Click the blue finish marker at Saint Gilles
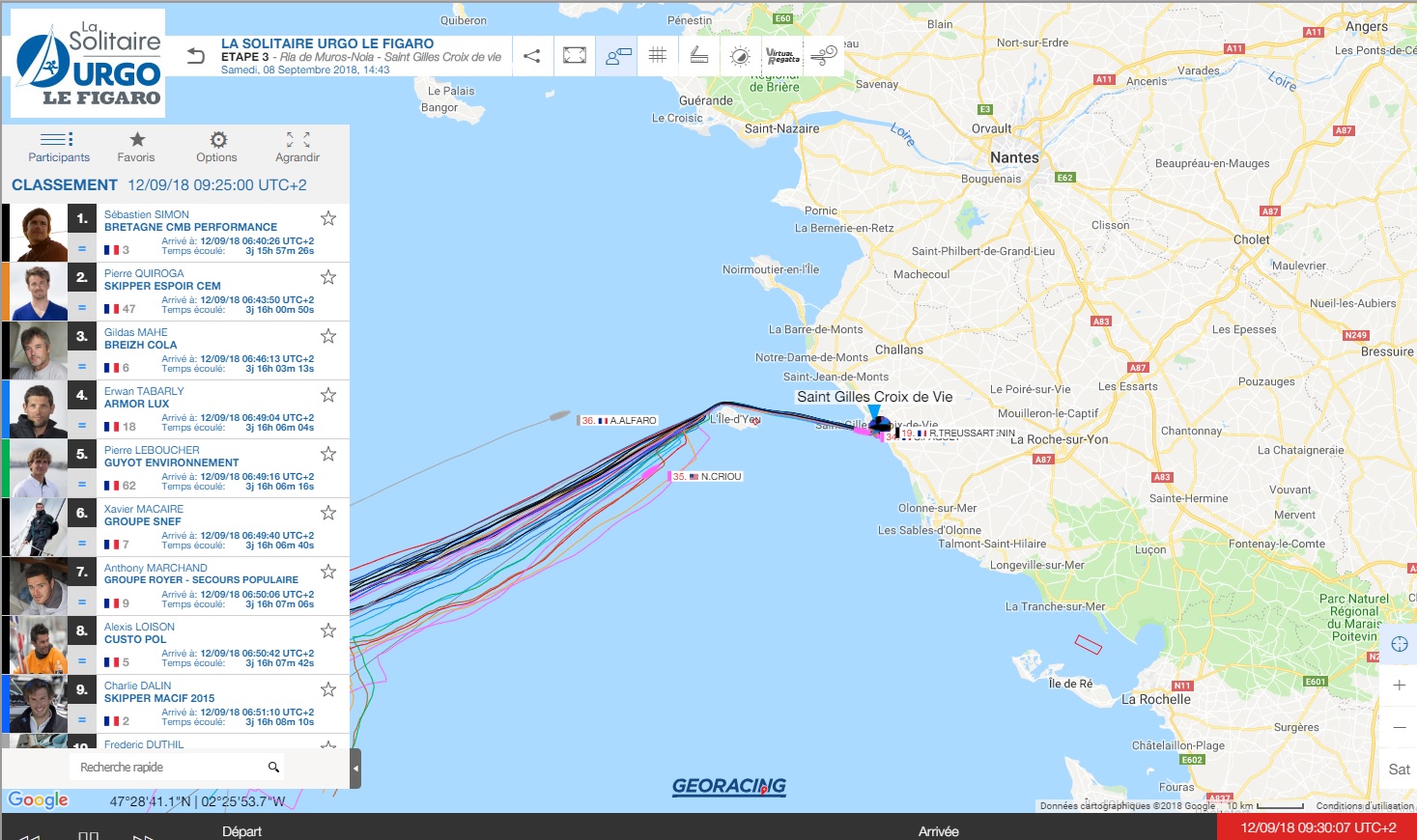 click(874, 410)
